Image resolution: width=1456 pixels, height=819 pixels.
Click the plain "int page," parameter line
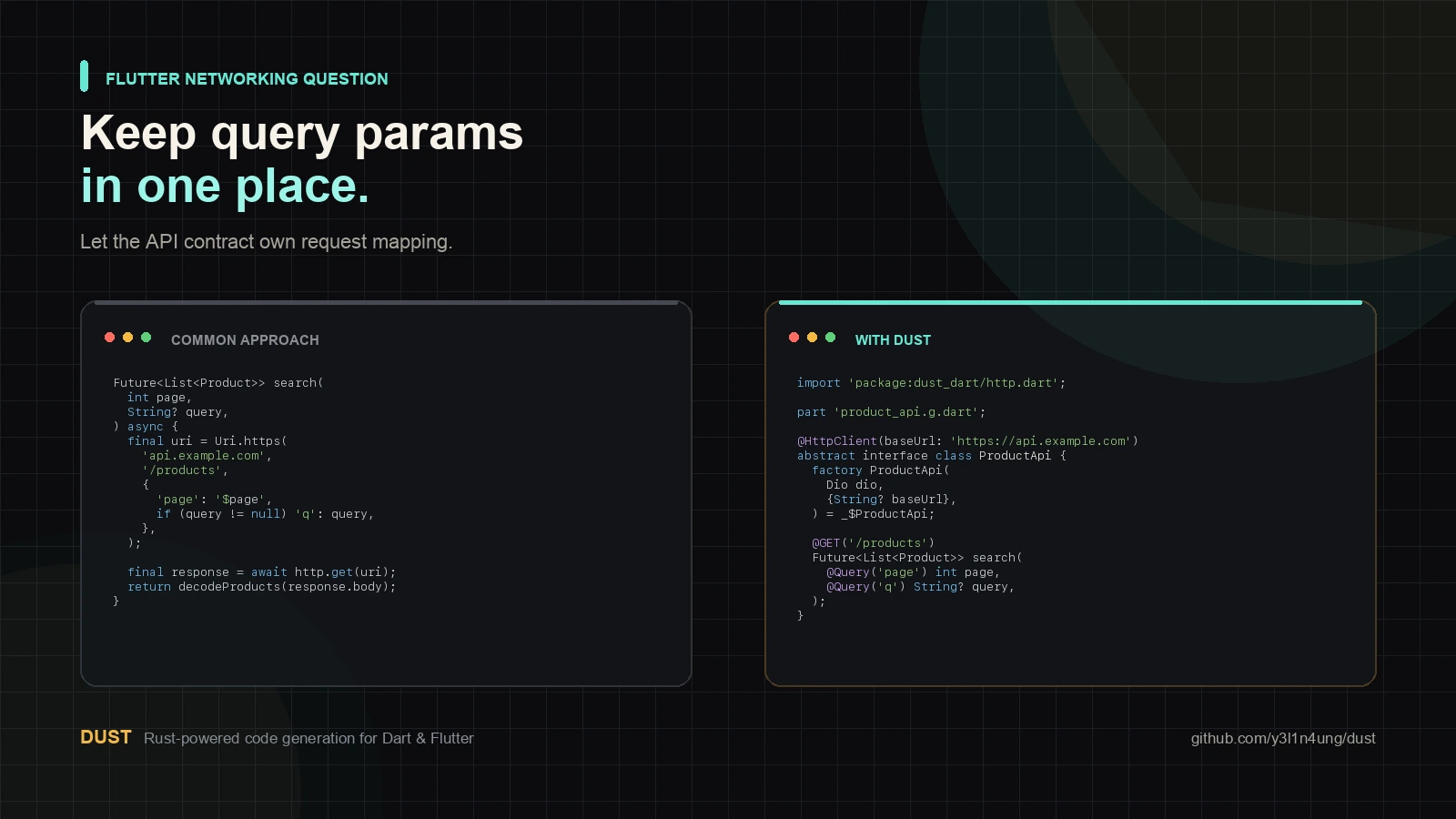(x=159, y=398)
